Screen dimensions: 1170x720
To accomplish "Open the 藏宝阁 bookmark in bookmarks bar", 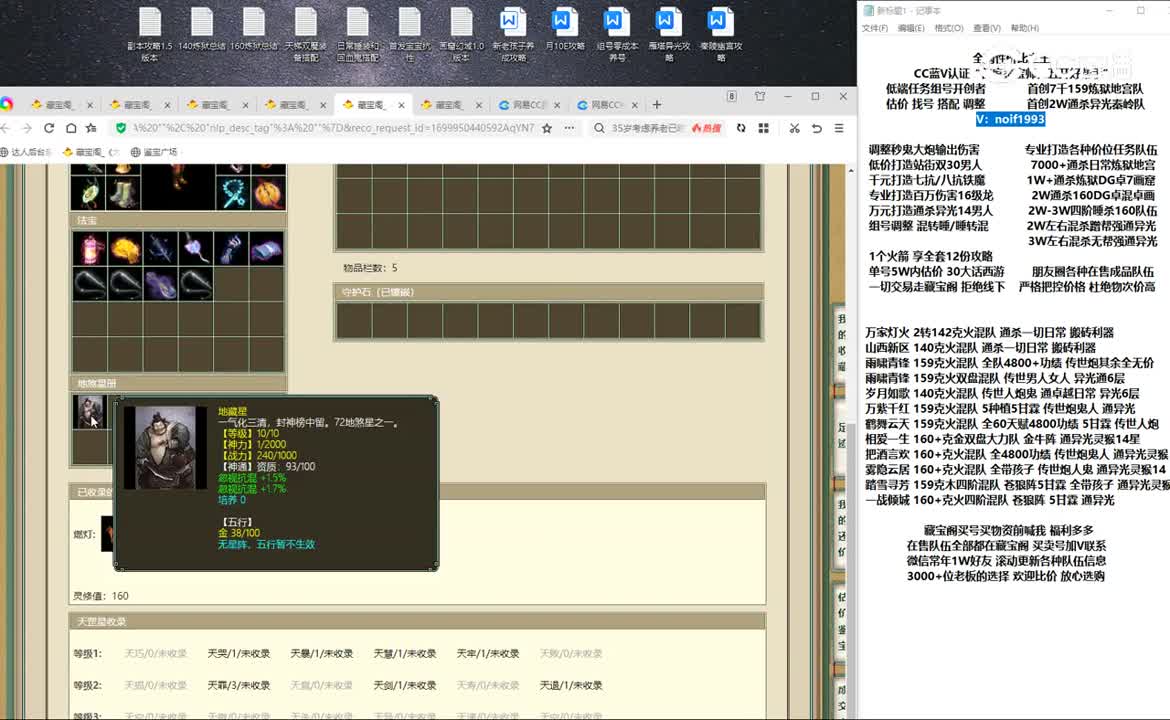I will (x=90, y=151).
